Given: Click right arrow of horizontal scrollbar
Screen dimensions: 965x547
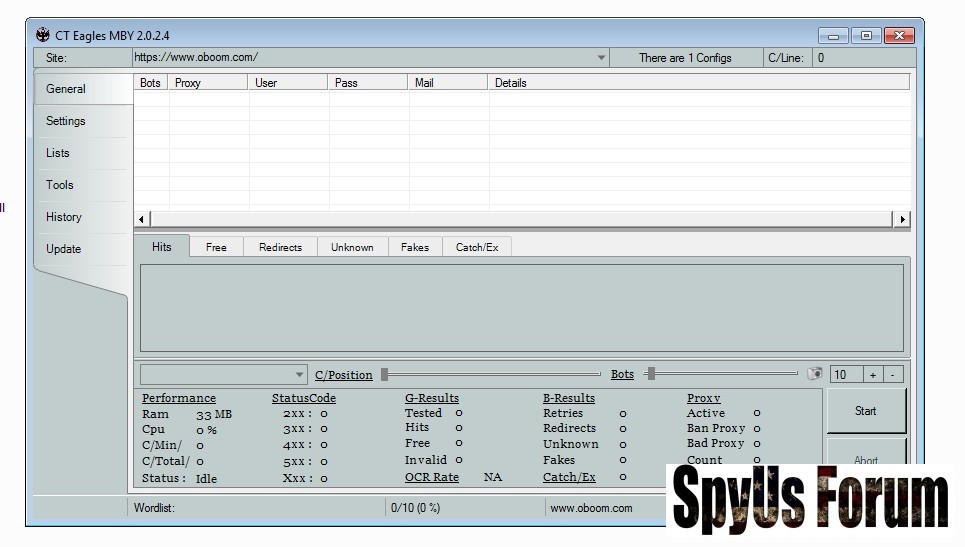Looking at the screenshot, I should (903, 219).
